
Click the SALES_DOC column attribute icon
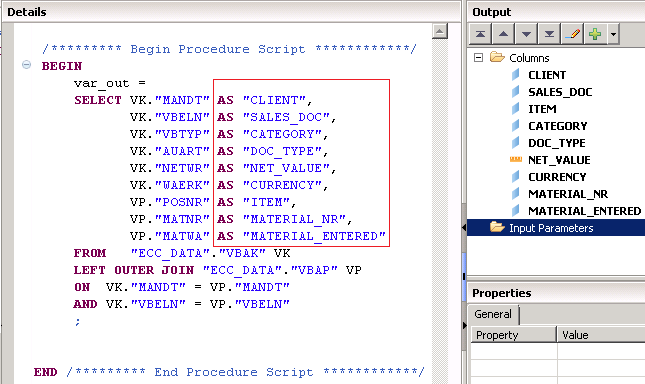515,92
